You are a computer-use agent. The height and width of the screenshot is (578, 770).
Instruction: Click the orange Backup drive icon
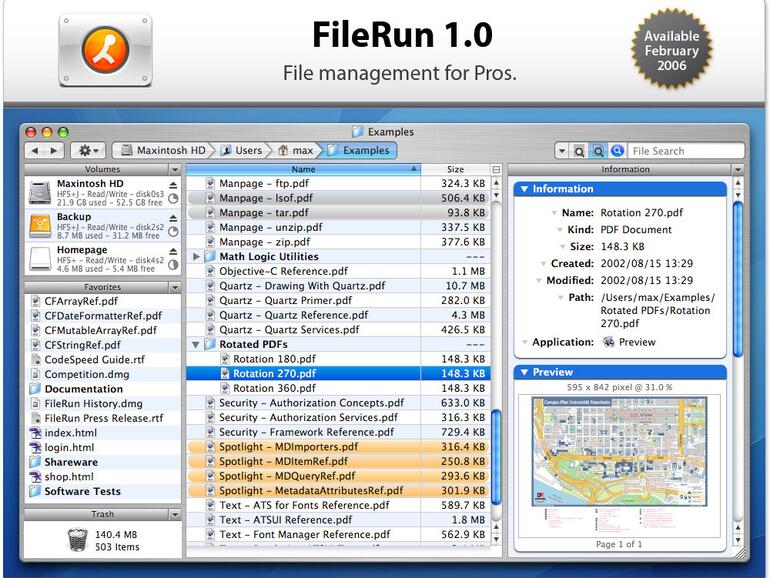coord(40,224)
